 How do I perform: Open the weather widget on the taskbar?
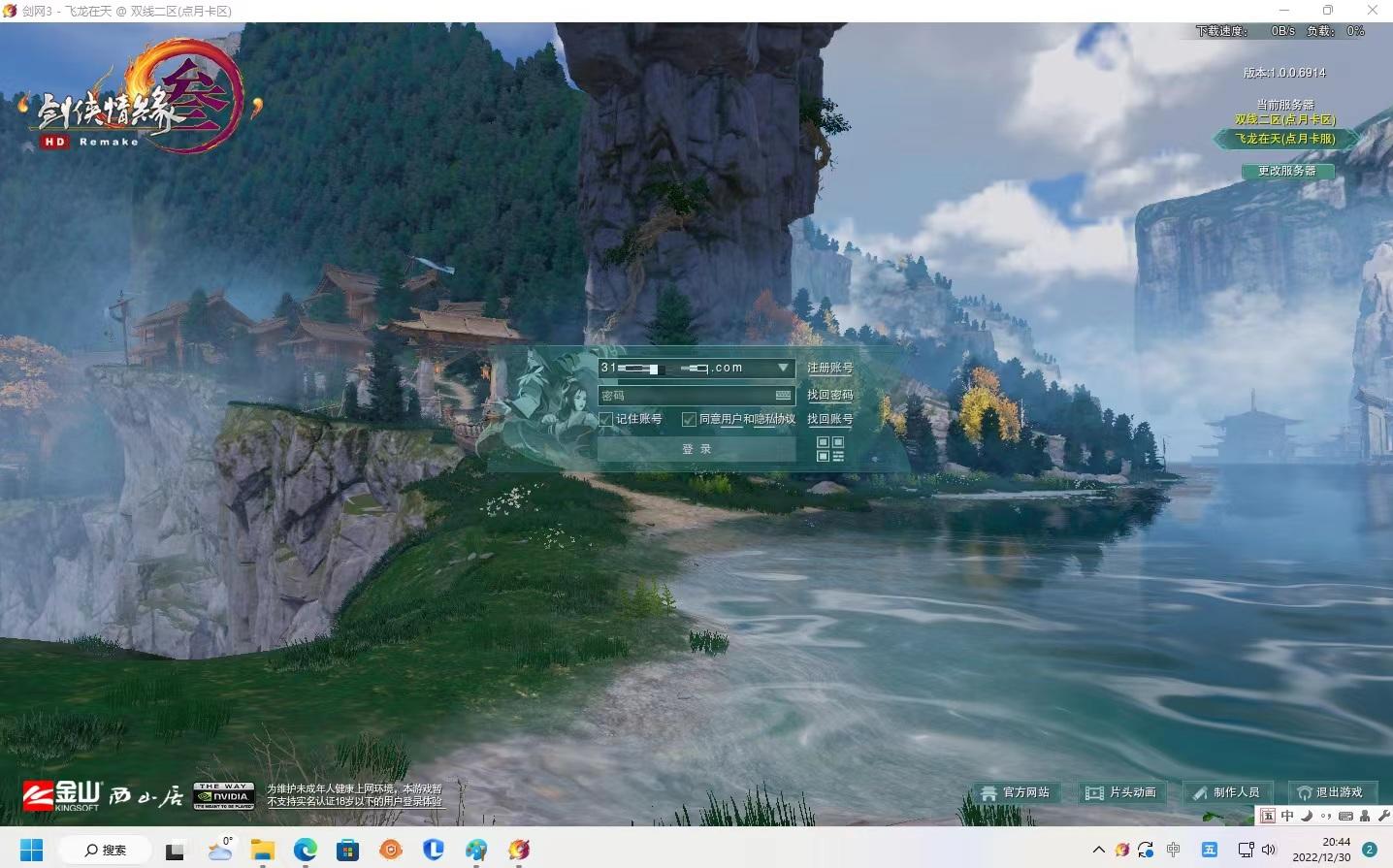[220, 851]
